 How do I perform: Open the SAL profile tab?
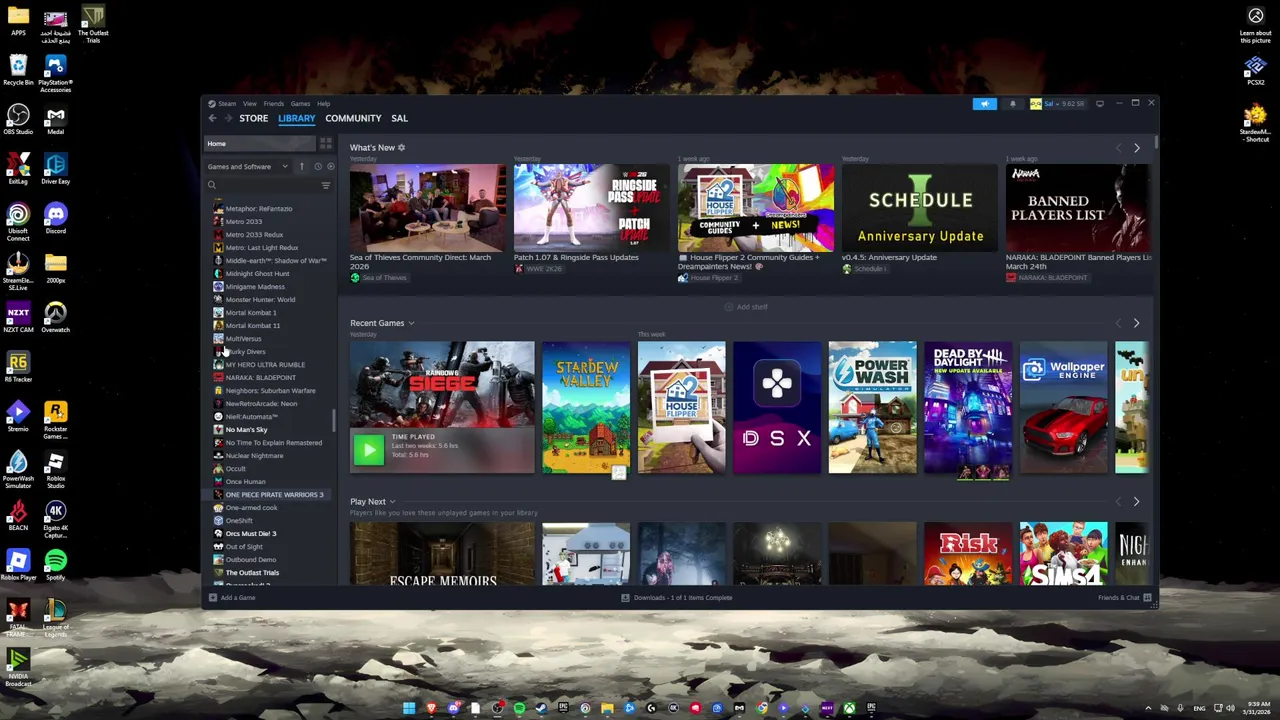pyautogui.click(x=399, y=118)
